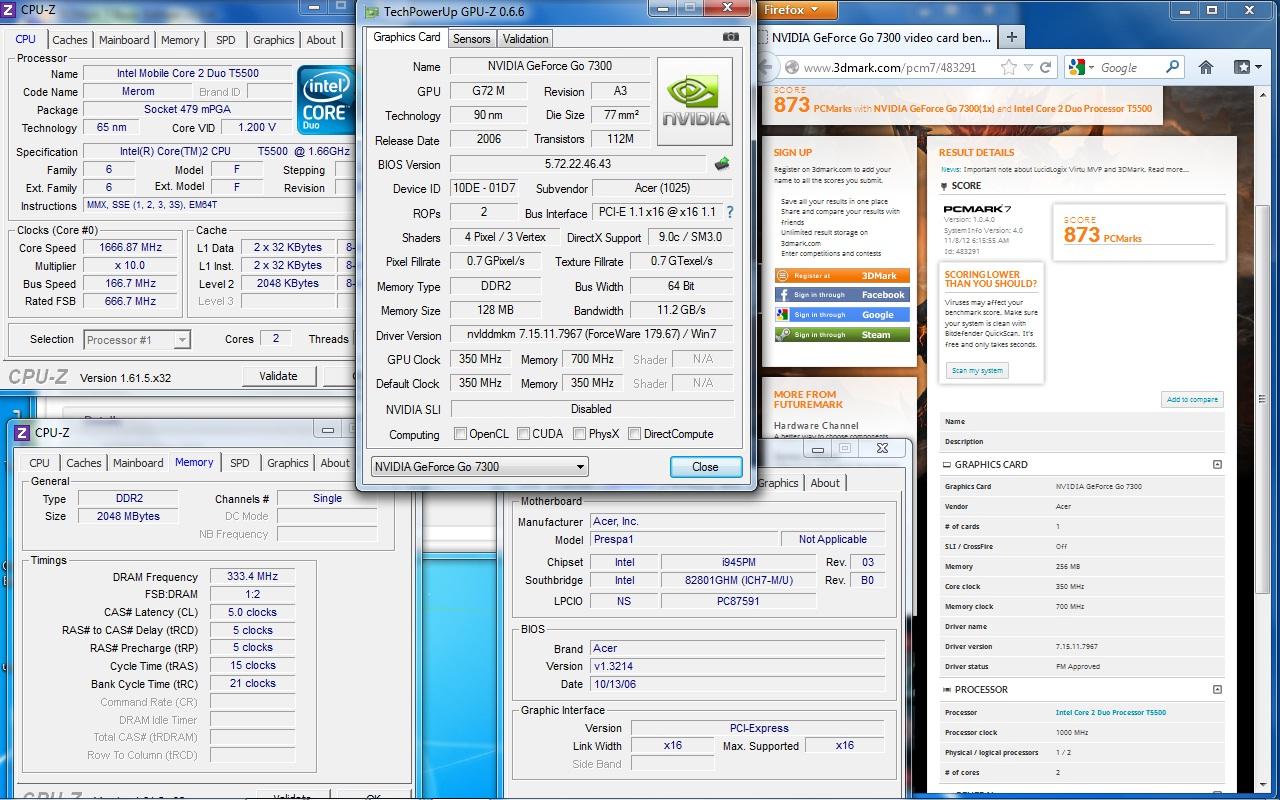Click the GPU-Z title bar icon
1280x800 pixels.
coord(372,11)
